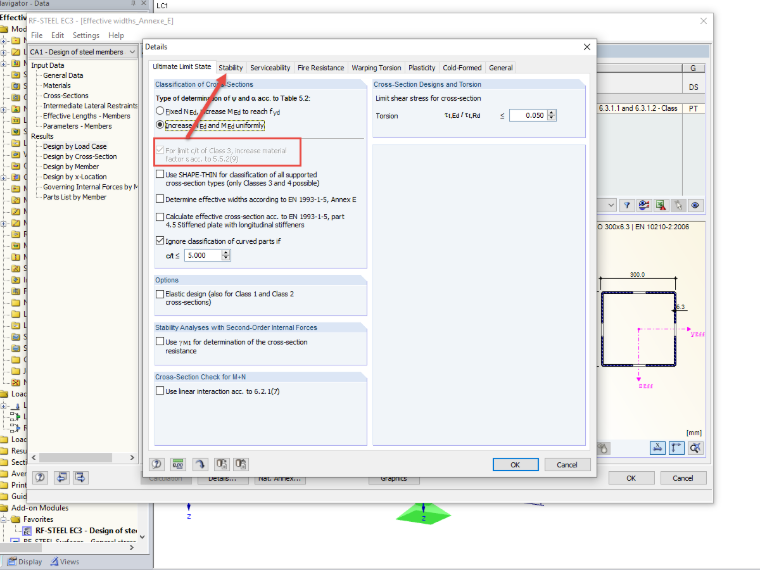Image resolution: width=760 pixels, height=570 pixels.
Task: Click the help icon in RF-STEEL window bottom-left
Action: coord(40,477)
